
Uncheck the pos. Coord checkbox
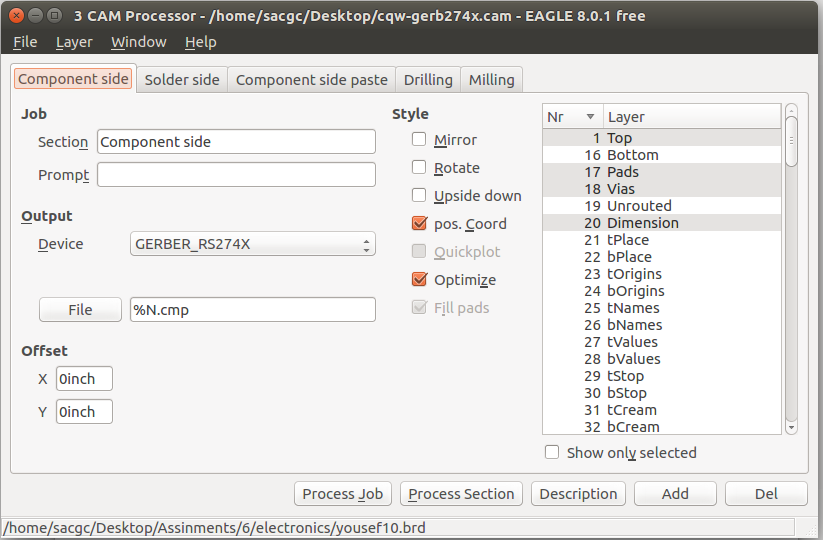click(x=419, y=224)
